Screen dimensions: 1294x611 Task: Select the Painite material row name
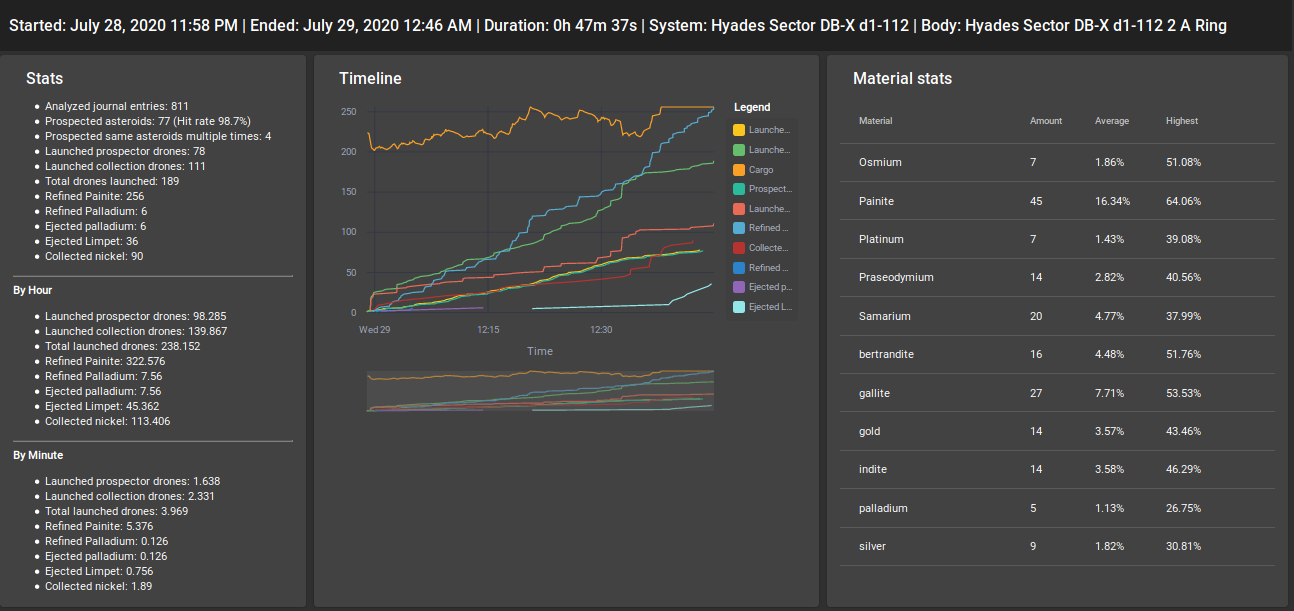coord(876,201)
